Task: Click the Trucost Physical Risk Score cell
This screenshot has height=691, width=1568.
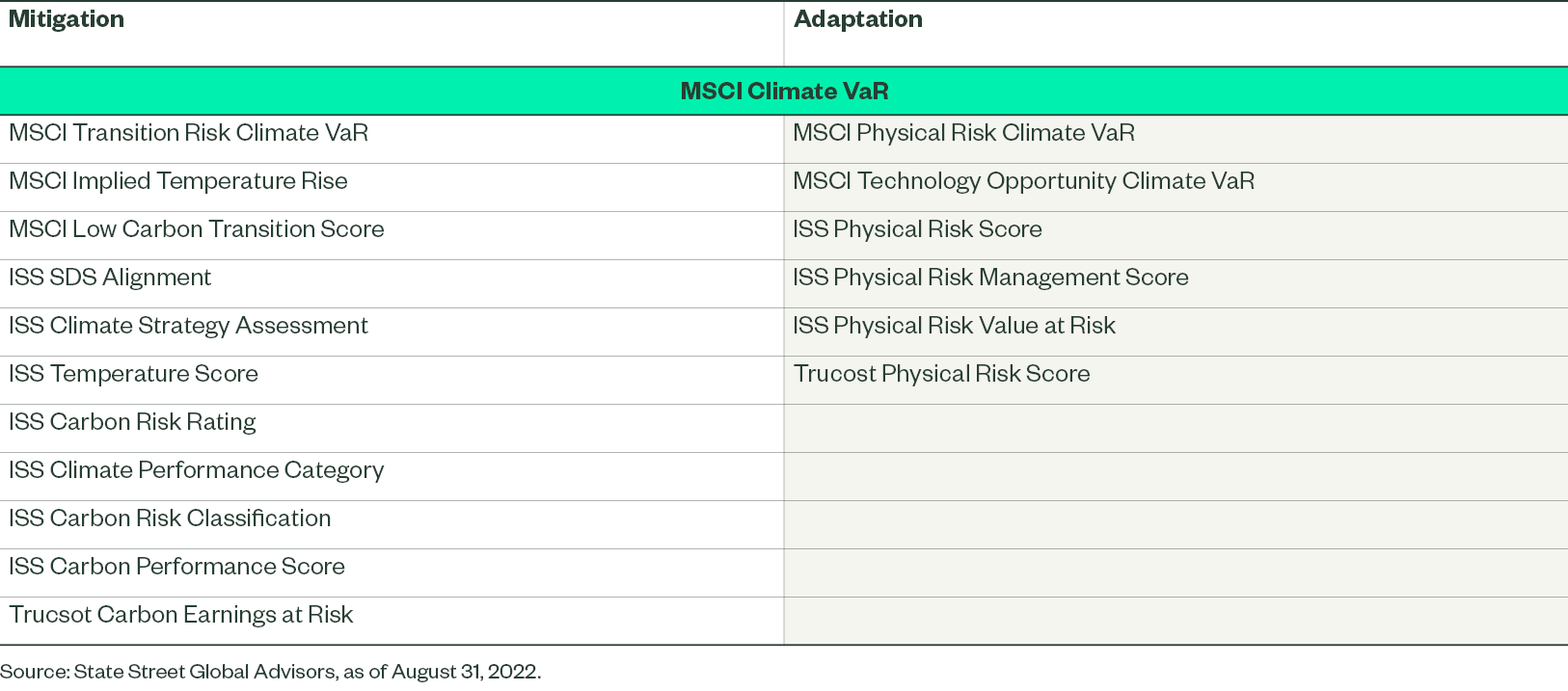Action: (941, 374)
